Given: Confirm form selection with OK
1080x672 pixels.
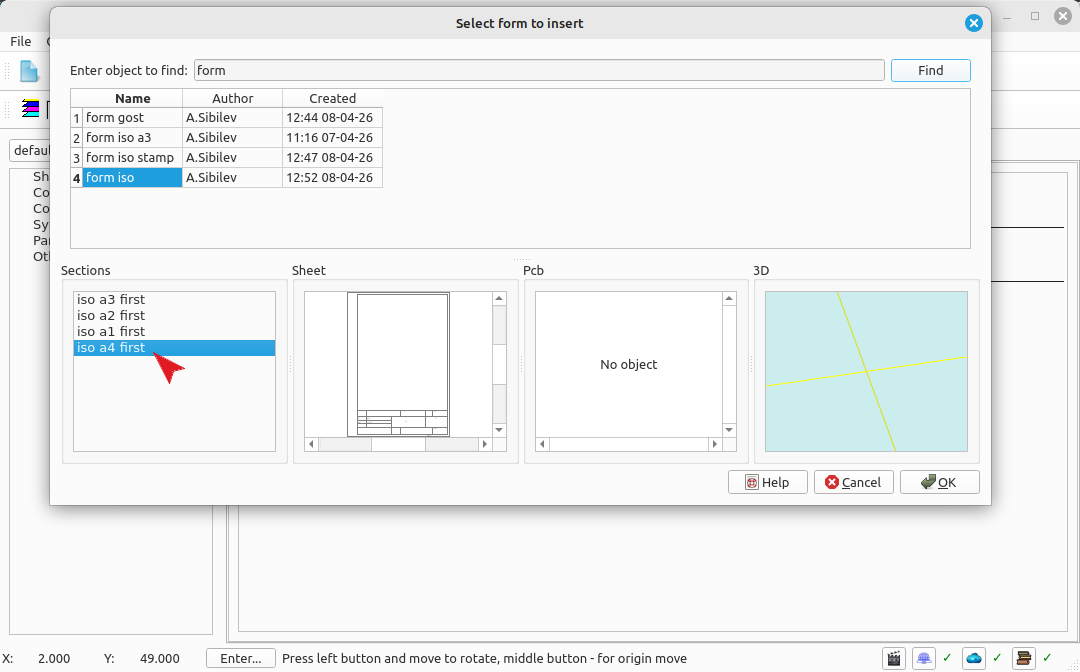Looking at the screenshot, I should tap(939, 482).
